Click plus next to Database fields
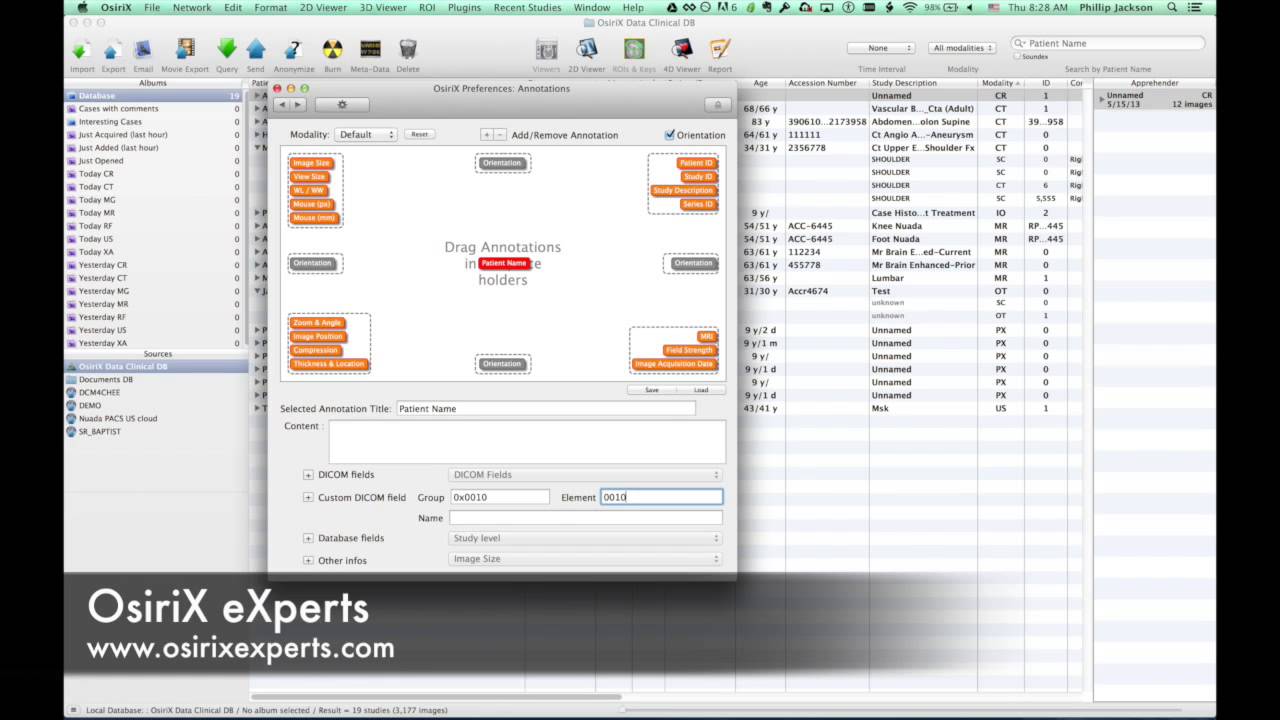Viewport: 1280px width, 720px height. click(308, 538)
